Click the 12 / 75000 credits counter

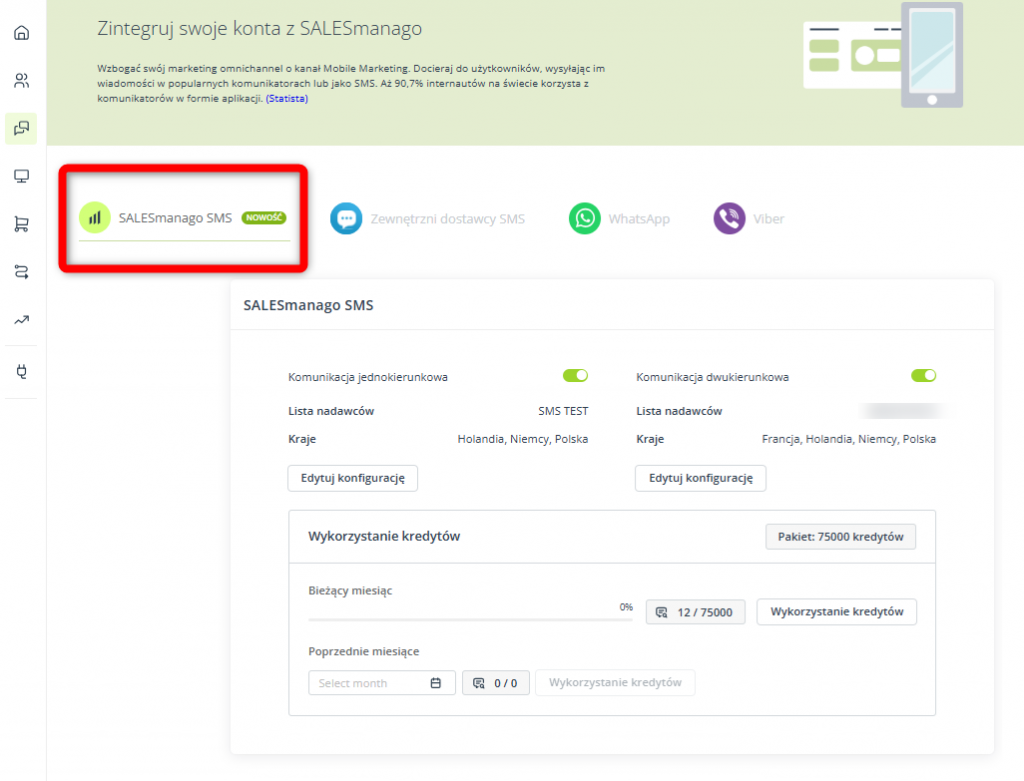click(x=696, y=612)
